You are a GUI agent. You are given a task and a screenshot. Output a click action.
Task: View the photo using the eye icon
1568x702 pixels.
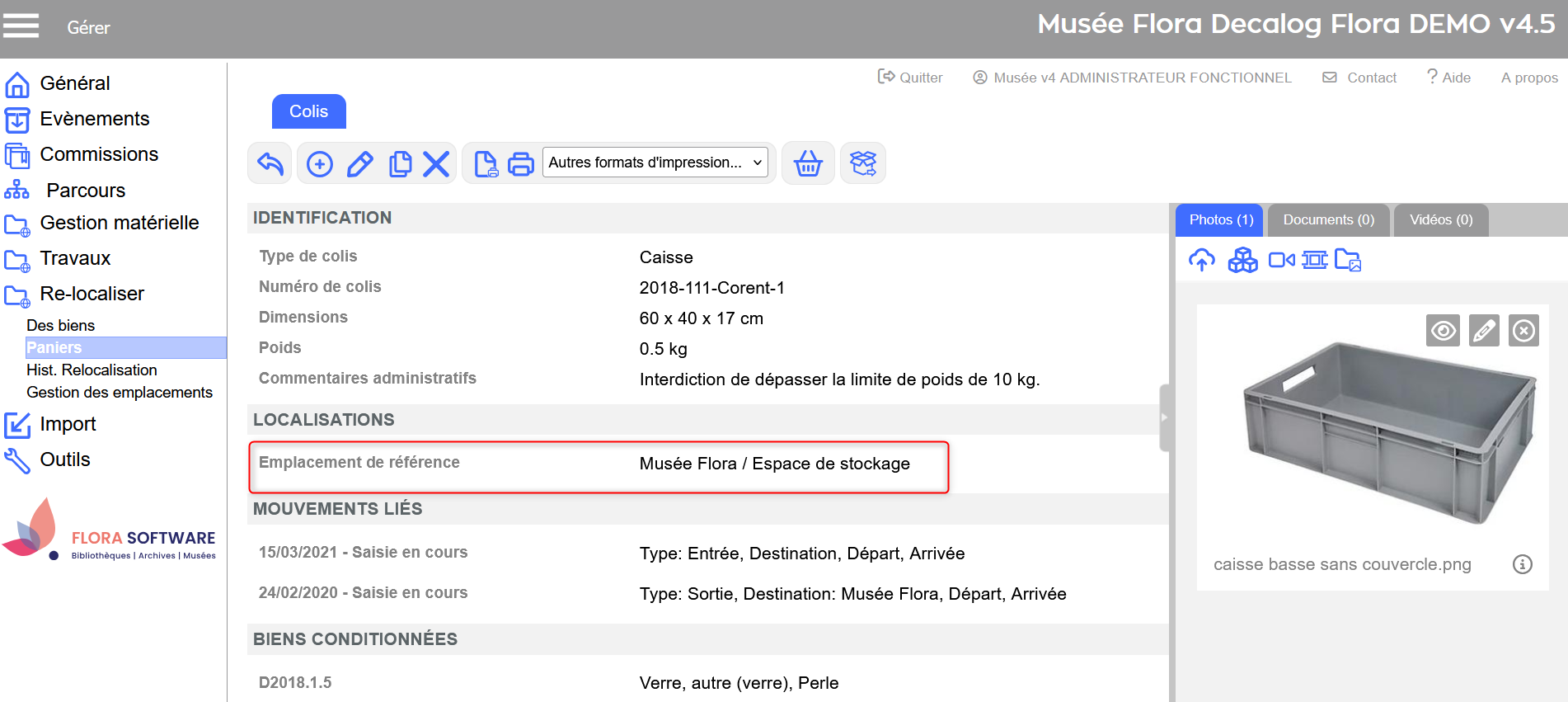point(1443,331)
